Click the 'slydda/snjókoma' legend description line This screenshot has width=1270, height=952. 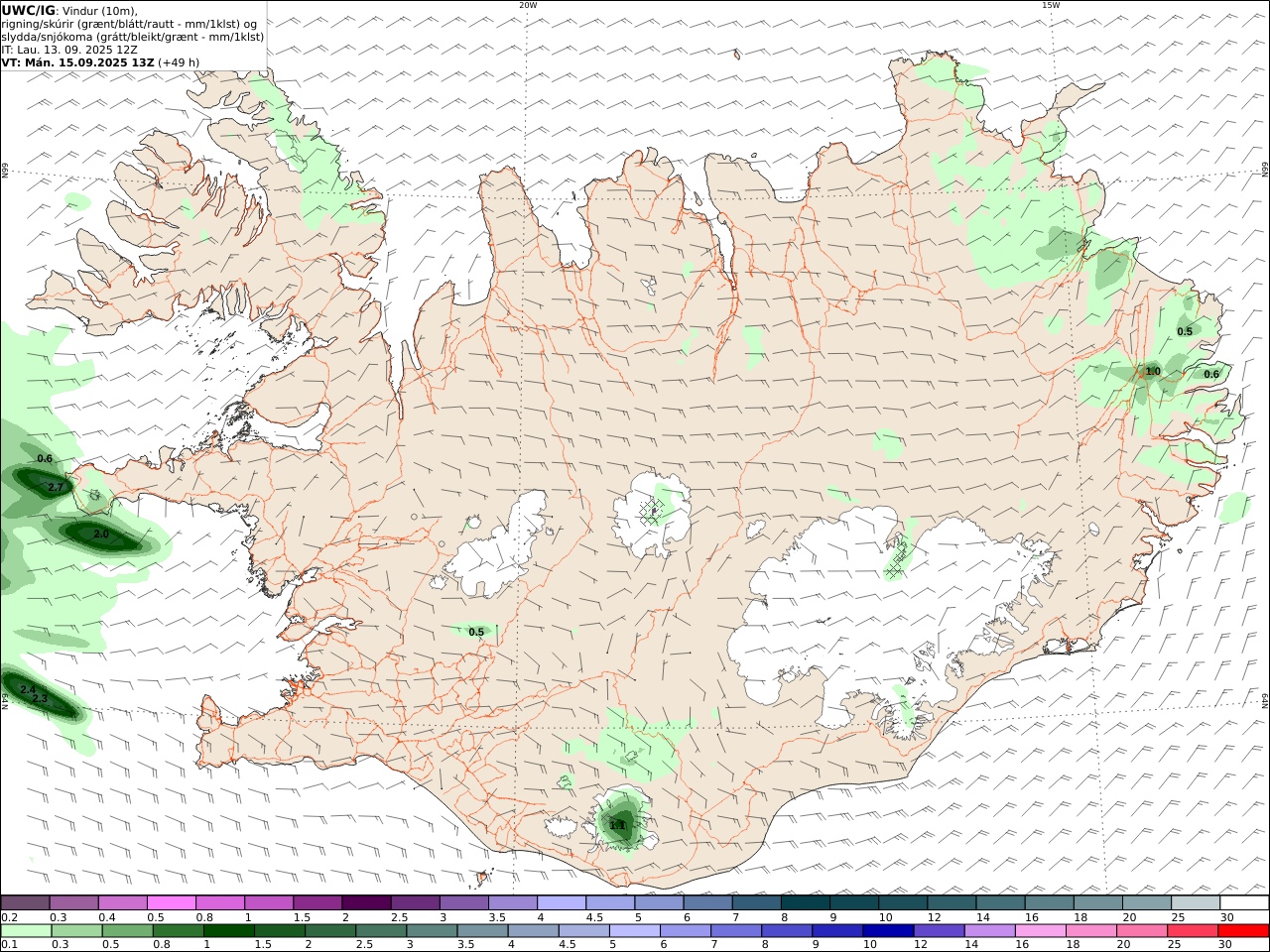(x=133, y=37)
